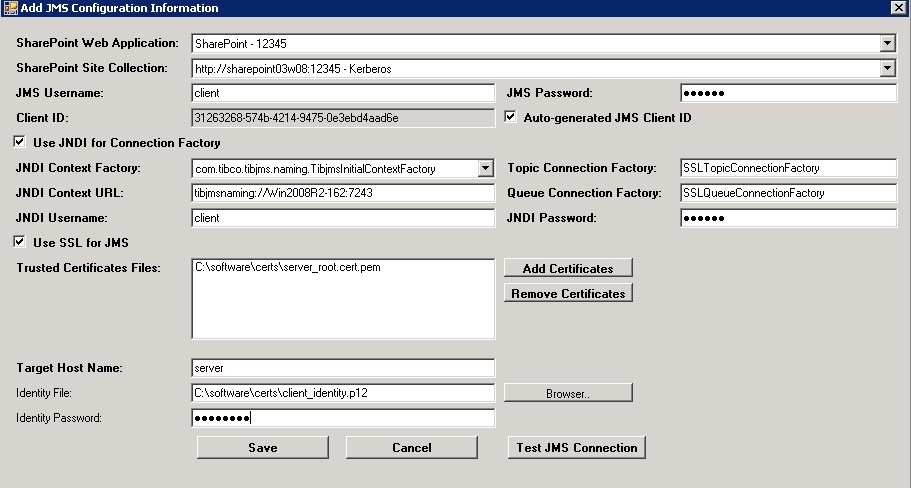The height and width of the screenshot is (488, 911).
Task: Toggle Use JNDI for Connection Factory checkbox
Action: (x=19, y=143)
